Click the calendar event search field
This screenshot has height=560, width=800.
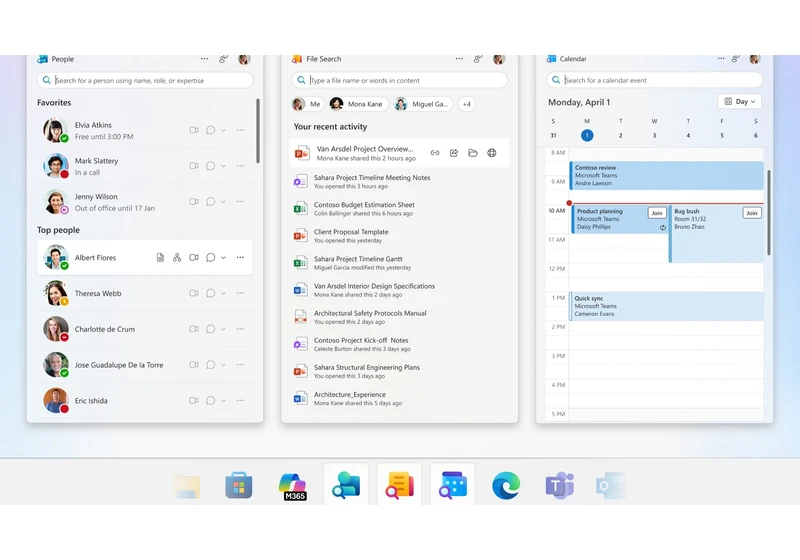654,80
